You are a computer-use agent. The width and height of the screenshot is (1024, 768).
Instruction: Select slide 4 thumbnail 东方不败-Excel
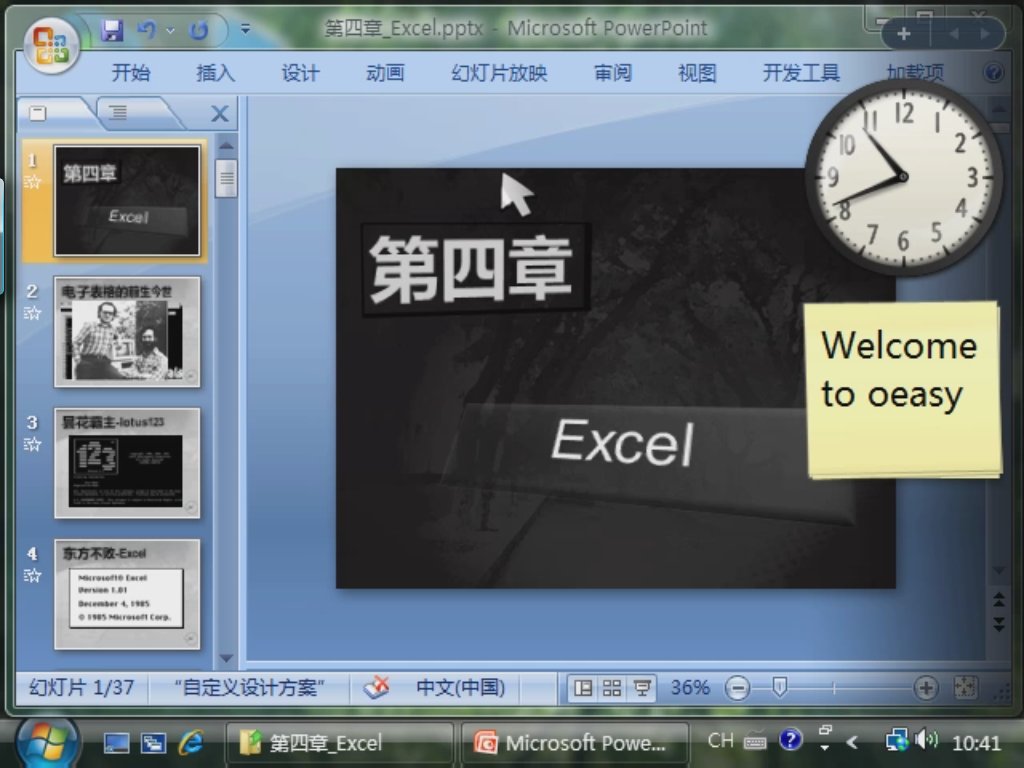pos(127,594)
